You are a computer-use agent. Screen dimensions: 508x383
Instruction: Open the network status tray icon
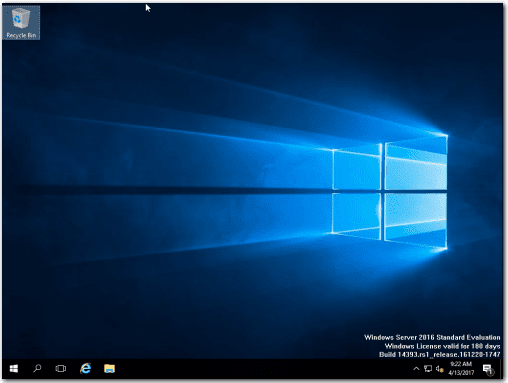coord(428,368)
